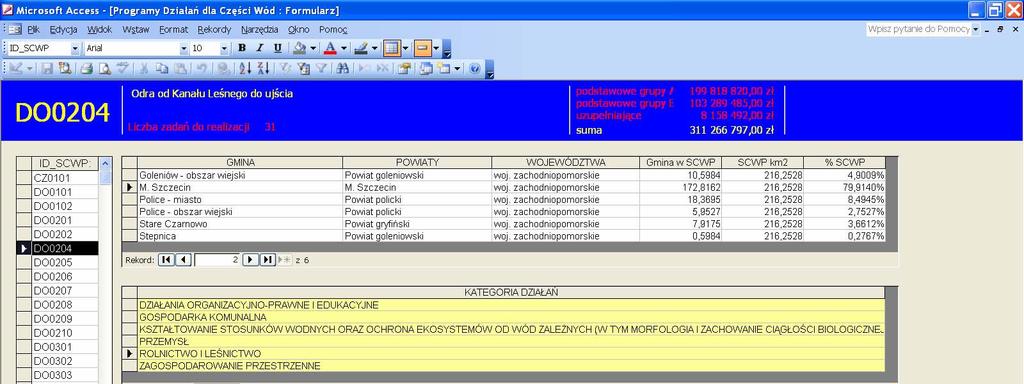1024x384 pixels.
Task: Click the record number field showing 2
Action: (217, 260)
